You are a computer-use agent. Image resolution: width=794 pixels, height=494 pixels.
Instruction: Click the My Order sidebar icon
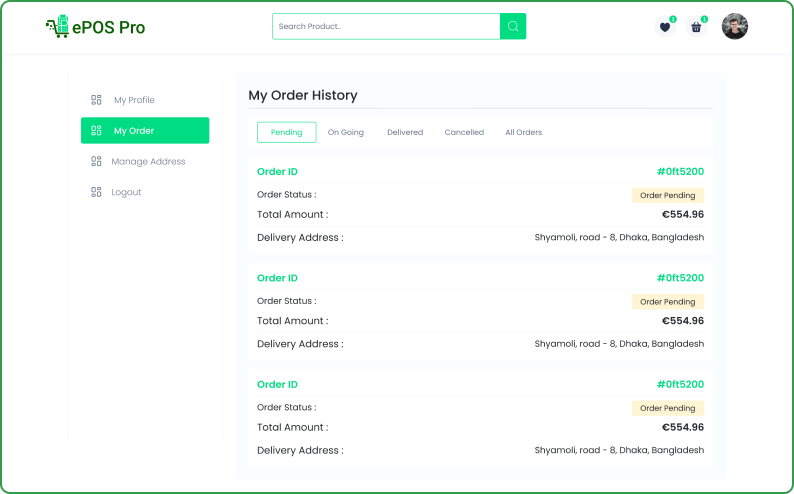(x=96, y=131)
